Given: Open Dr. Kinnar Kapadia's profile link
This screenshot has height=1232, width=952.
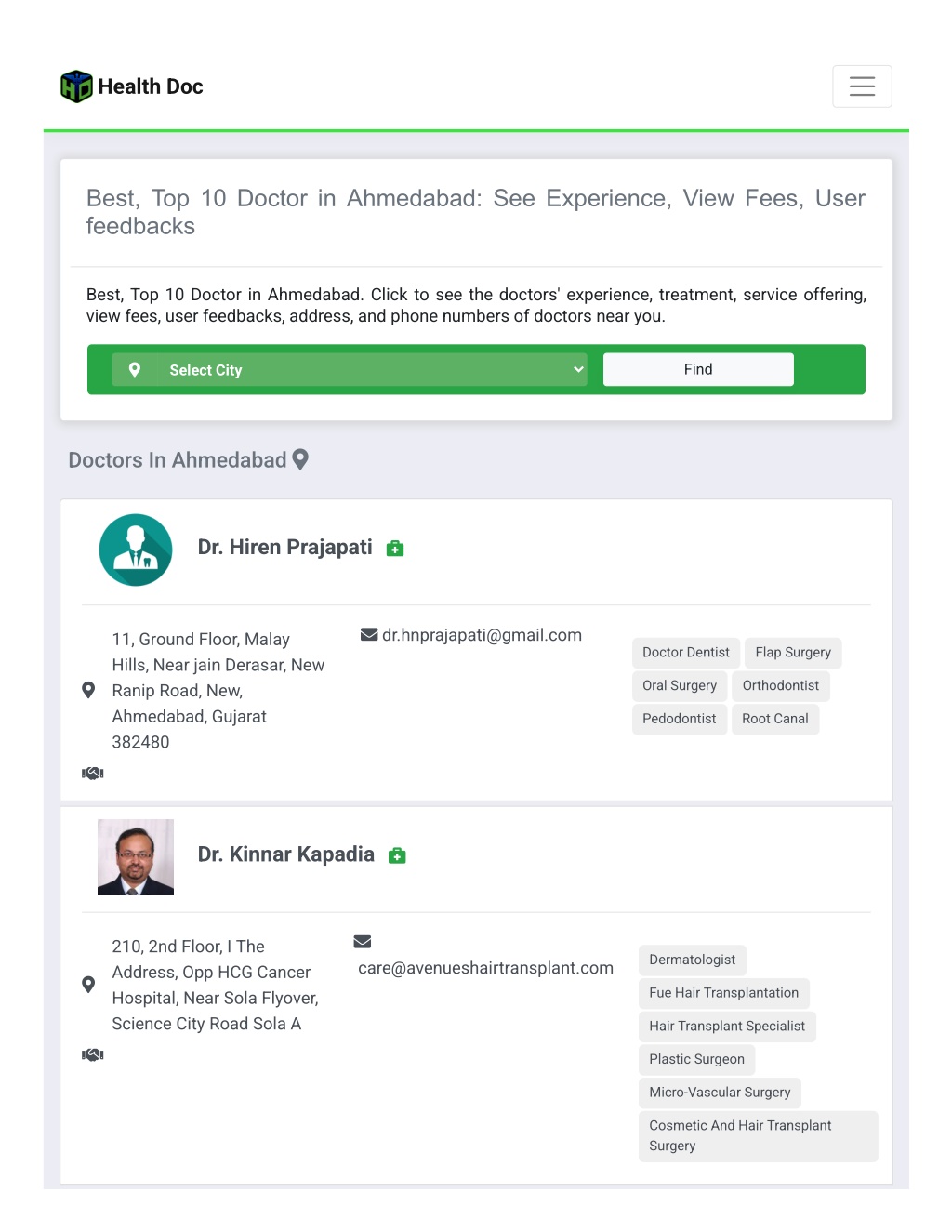Looking at the screenshot, I should tap(285, 854).
